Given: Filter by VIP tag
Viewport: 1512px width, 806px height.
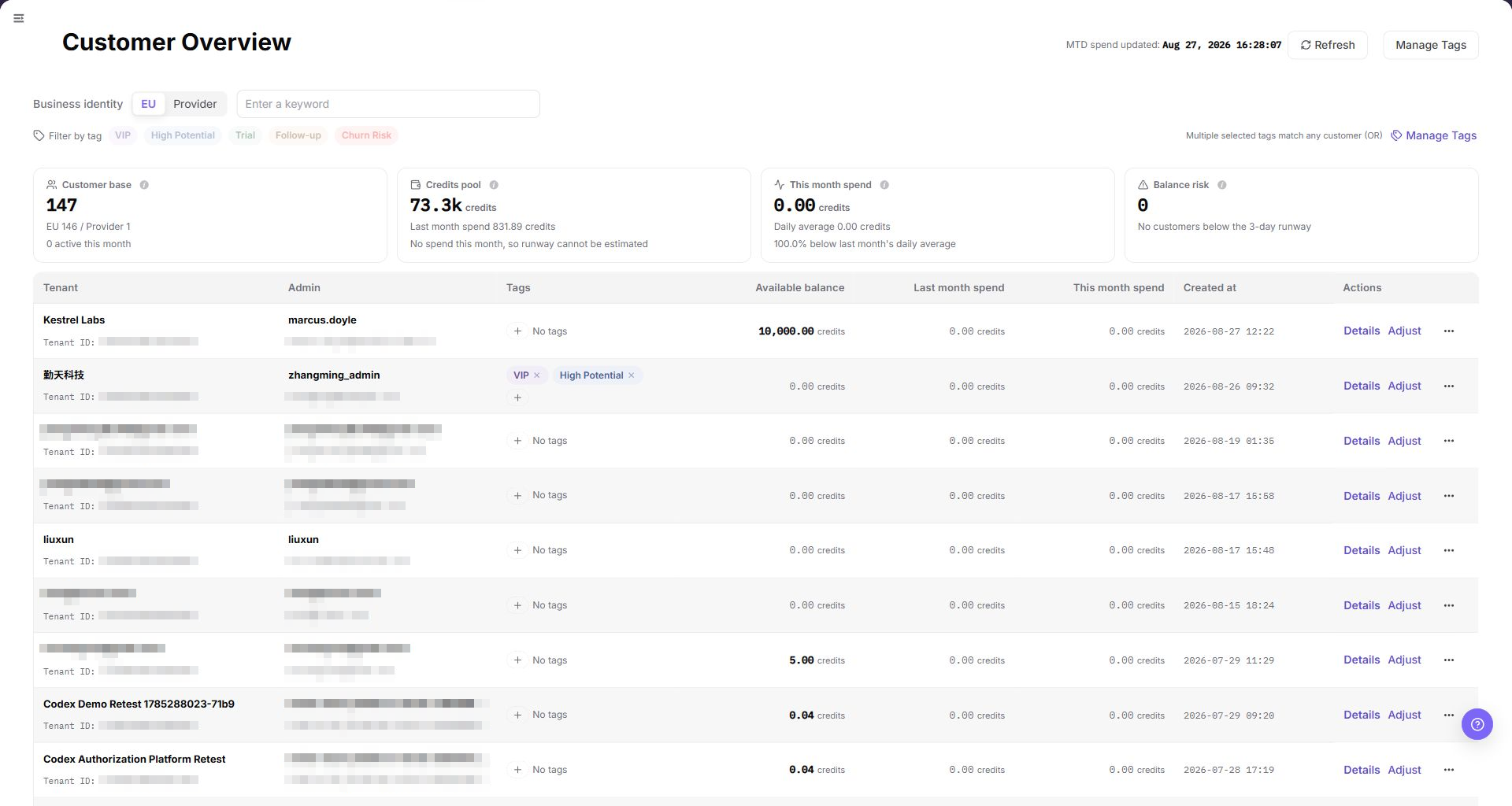Looking at the screenshot, I should point(123,135).
